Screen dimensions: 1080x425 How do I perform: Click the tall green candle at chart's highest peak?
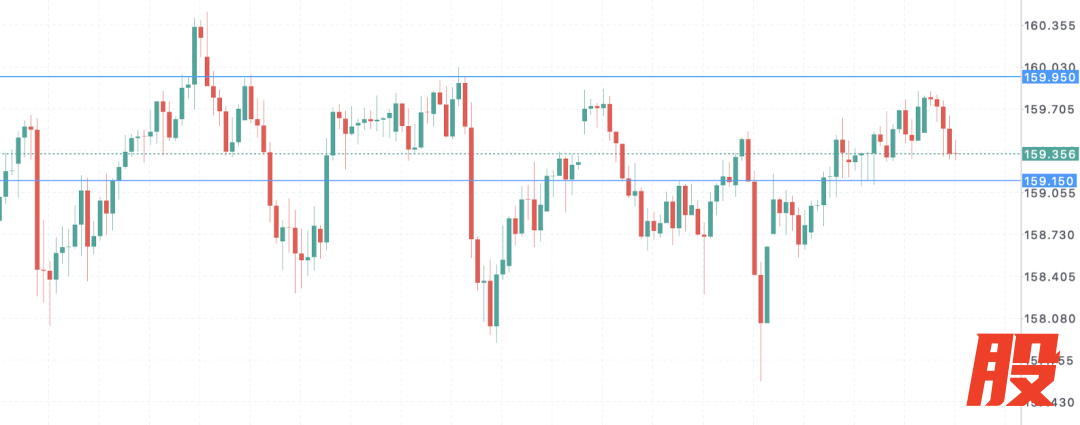tap(195, 55)
